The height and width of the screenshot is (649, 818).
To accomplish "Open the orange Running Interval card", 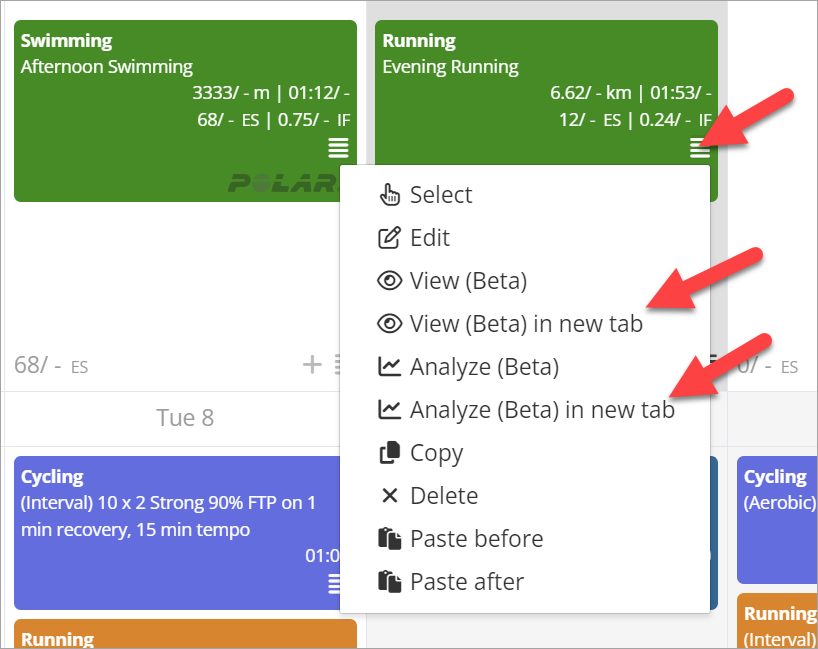I will (777, 621).
